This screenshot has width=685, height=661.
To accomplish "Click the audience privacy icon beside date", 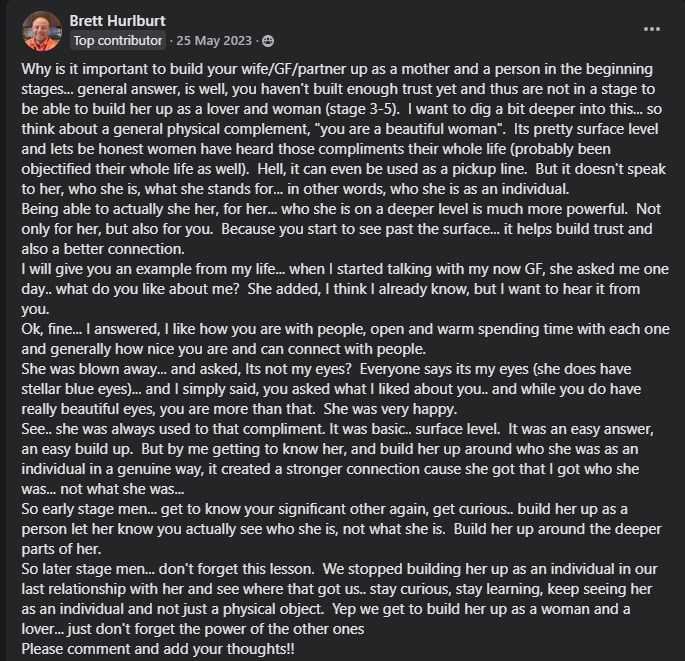I will coord(267,41).
